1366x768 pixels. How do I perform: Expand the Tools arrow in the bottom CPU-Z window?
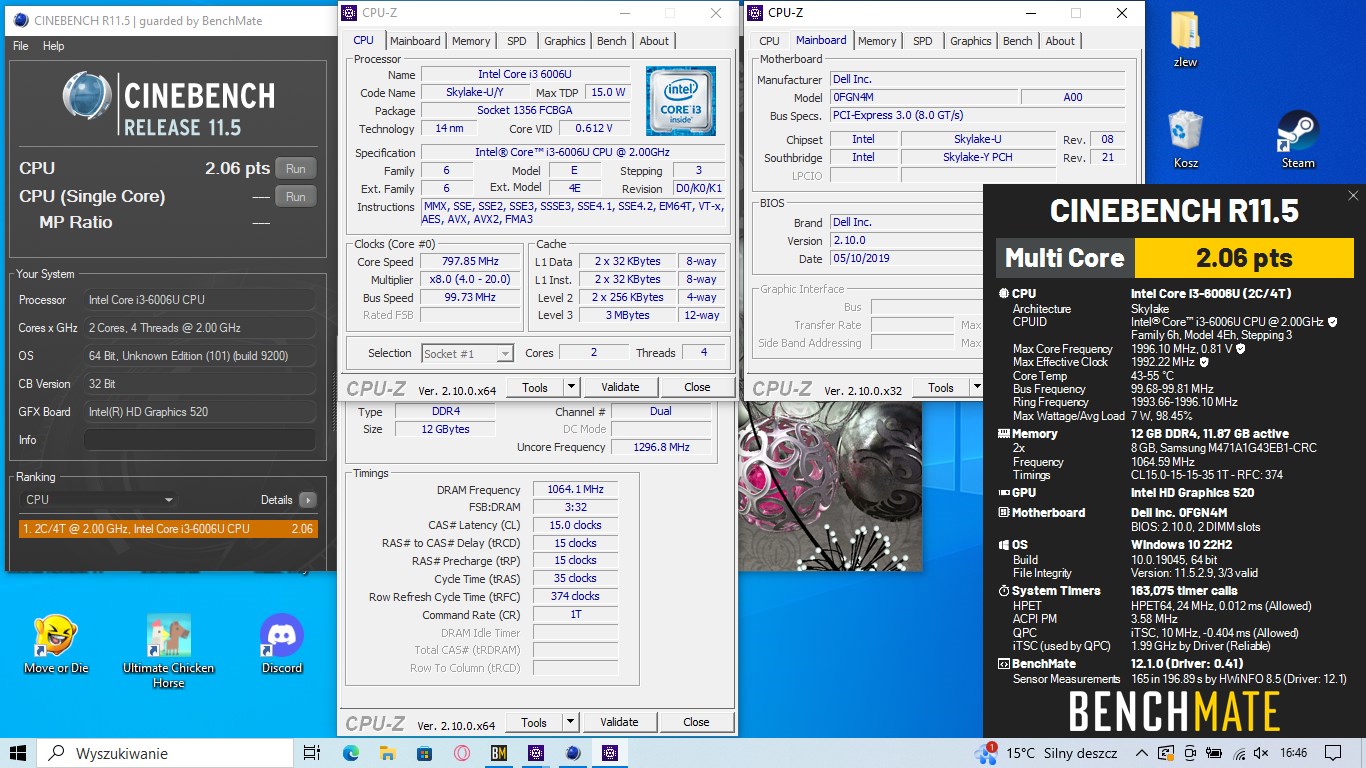(570, 722)
